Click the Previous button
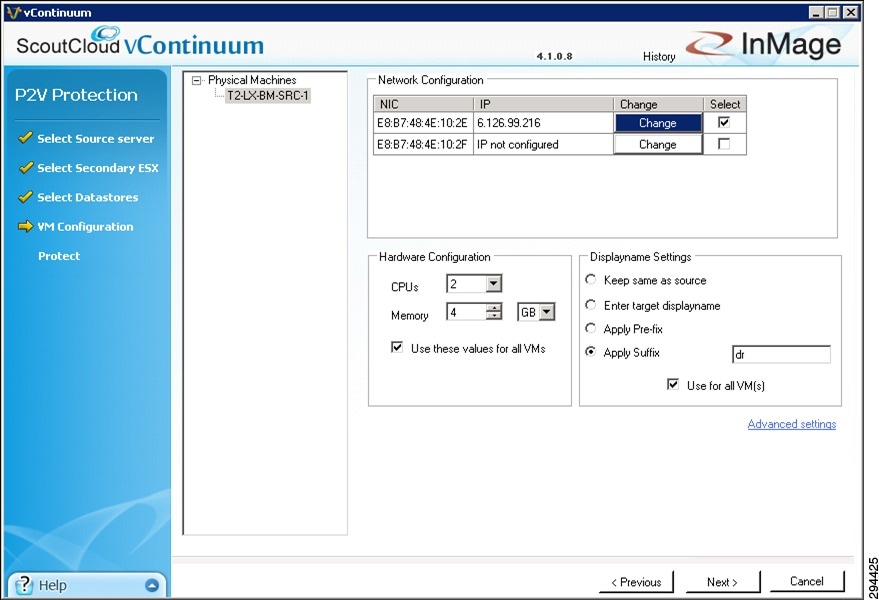Image resolution: width=879 pixels, height=600 pixels. click(636, 581)
